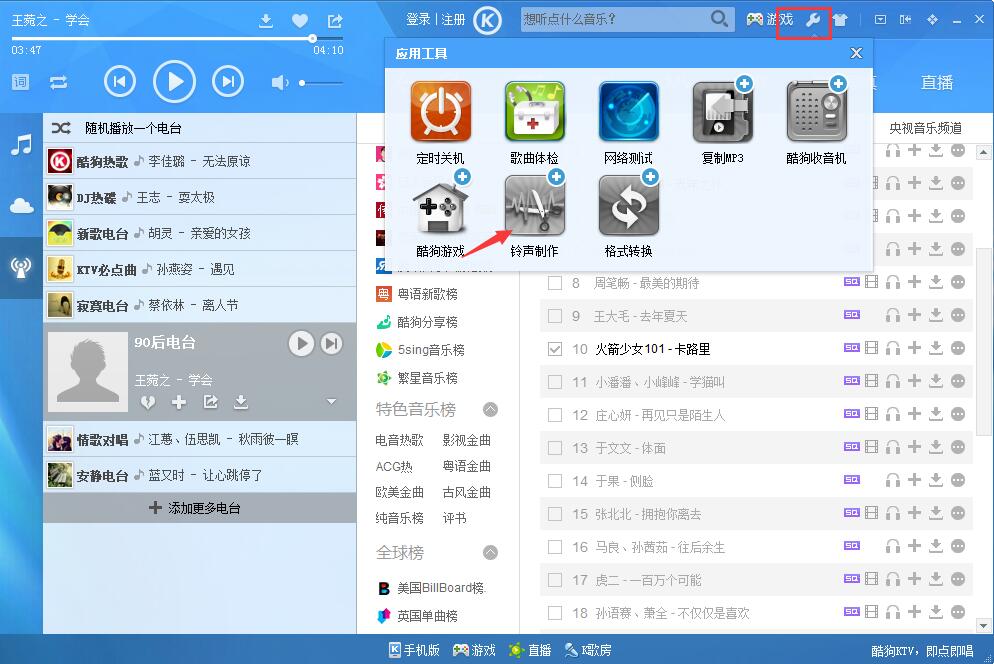
Task: Open the 复制MP3 copy tool
Action: (x=722, y=112)
